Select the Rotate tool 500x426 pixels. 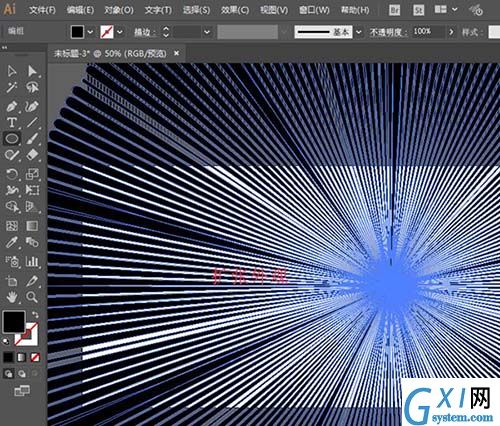[x=12, y=174]
